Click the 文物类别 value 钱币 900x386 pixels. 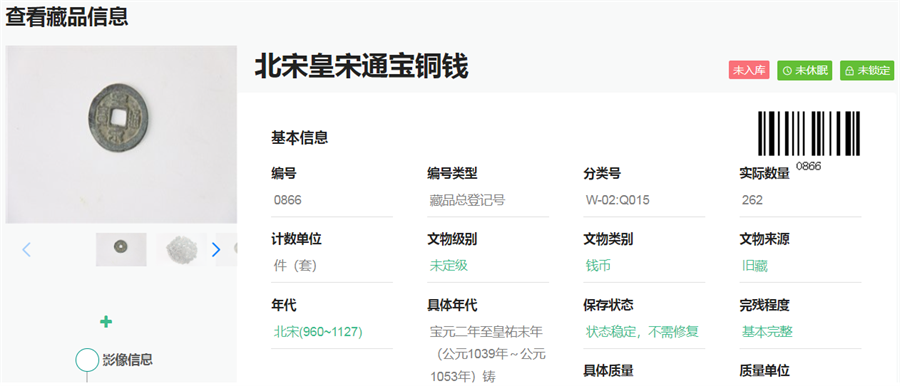click(x=598, y=266)
